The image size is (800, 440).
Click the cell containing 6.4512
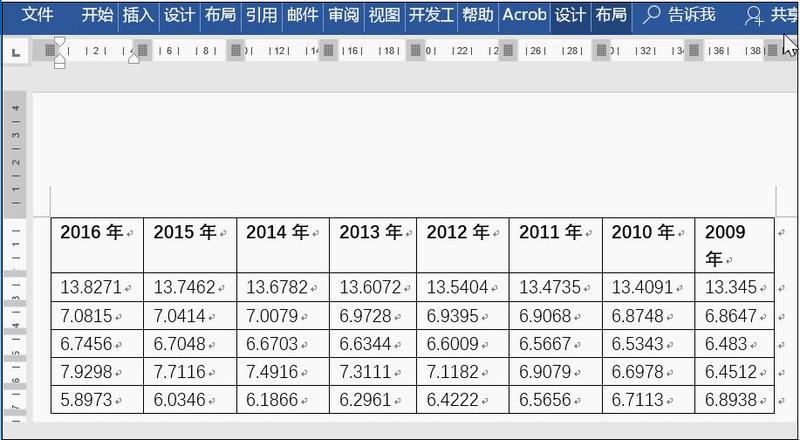(x=735, y=372)
